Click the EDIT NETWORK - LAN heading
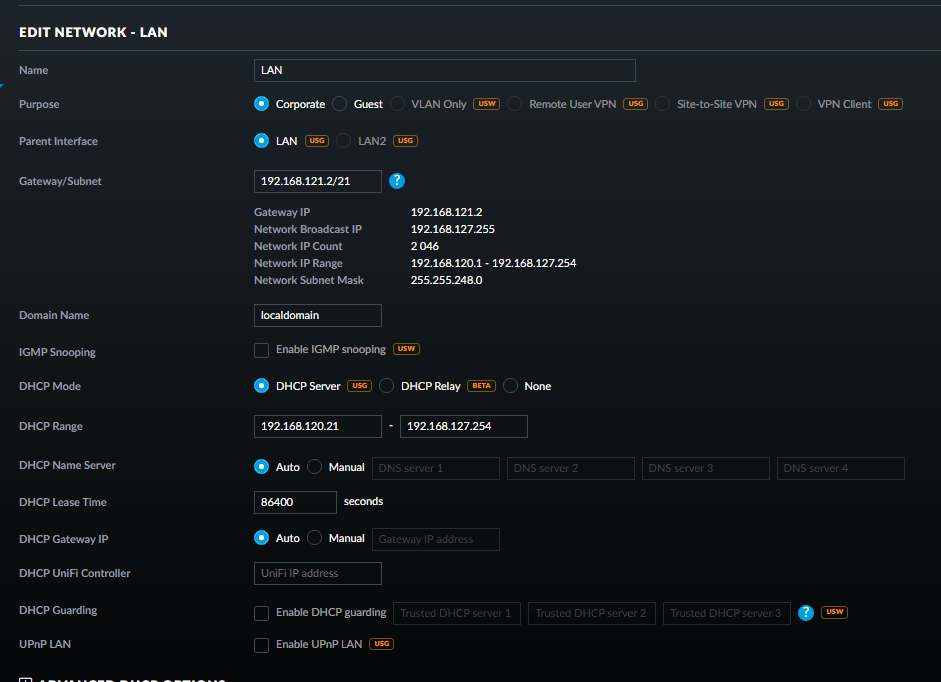The height and width of the screenshot is (682, 941). tap(93, 32)
